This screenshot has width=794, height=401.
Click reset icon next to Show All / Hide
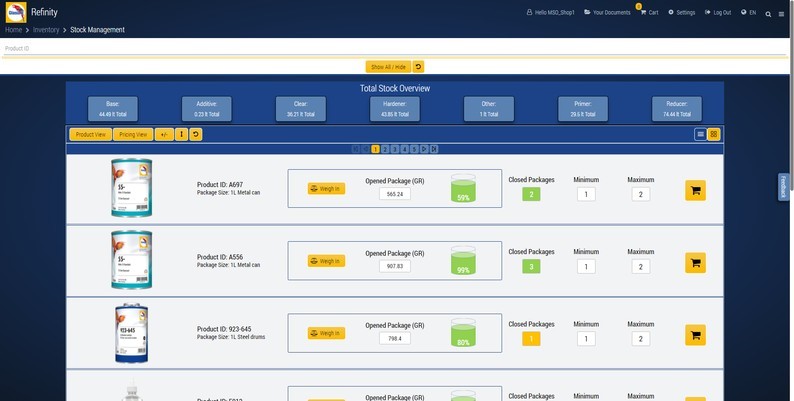[x=418, y=67]
